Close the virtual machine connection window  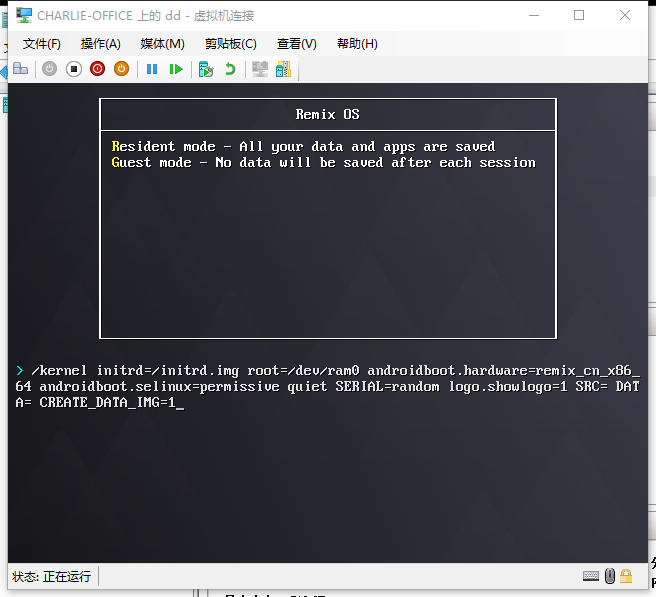tap(625, 15)
